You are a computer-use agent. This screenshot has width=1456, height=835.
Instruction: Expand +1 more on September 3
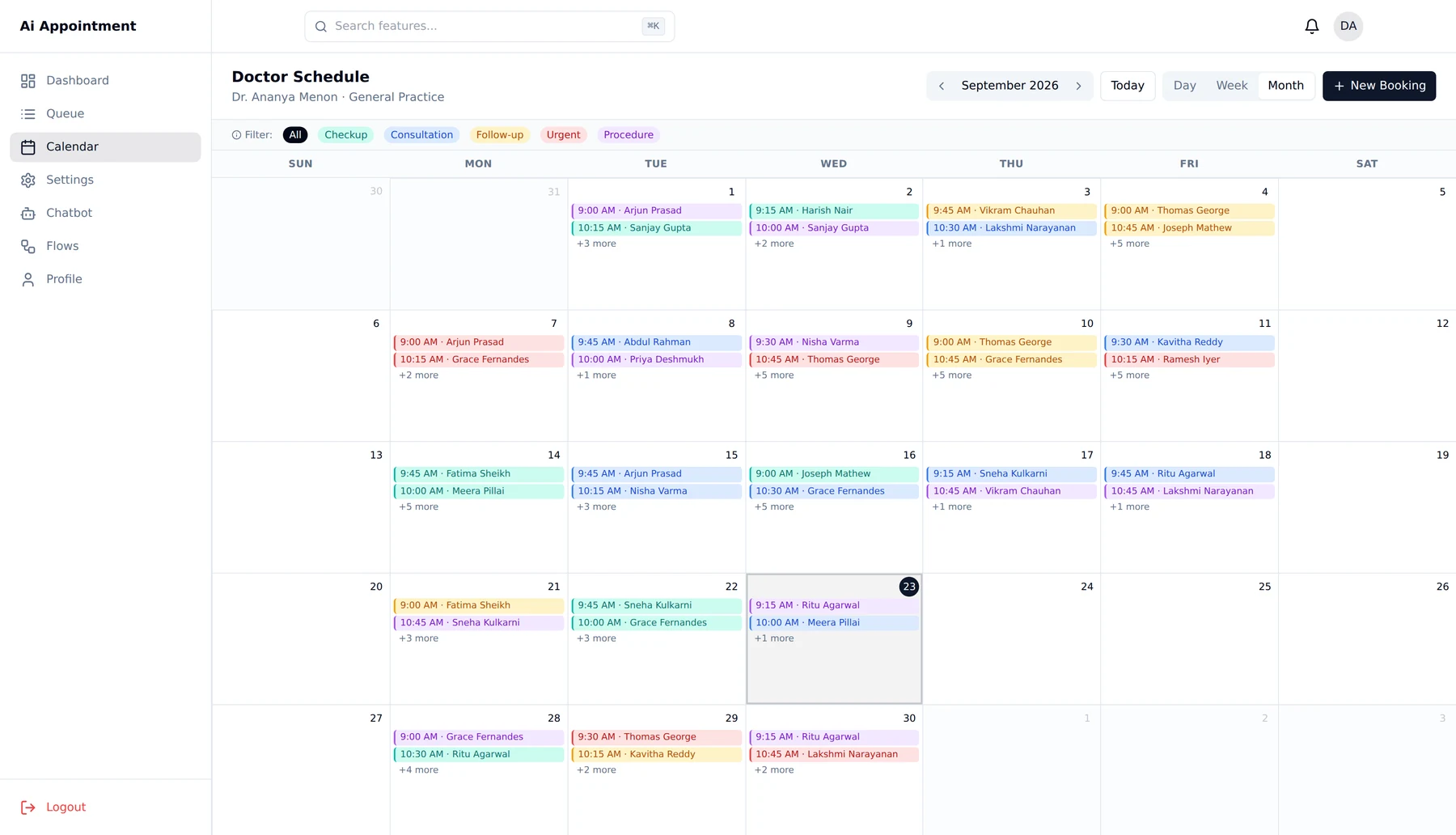952,244
